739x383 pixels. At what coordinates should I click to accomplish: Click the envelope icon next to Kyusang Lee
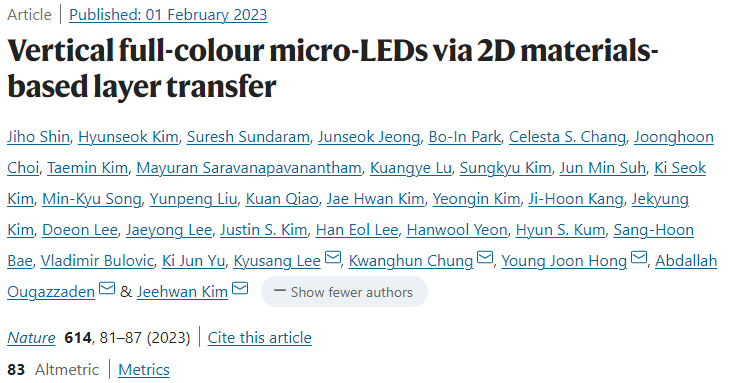point(333,258)
